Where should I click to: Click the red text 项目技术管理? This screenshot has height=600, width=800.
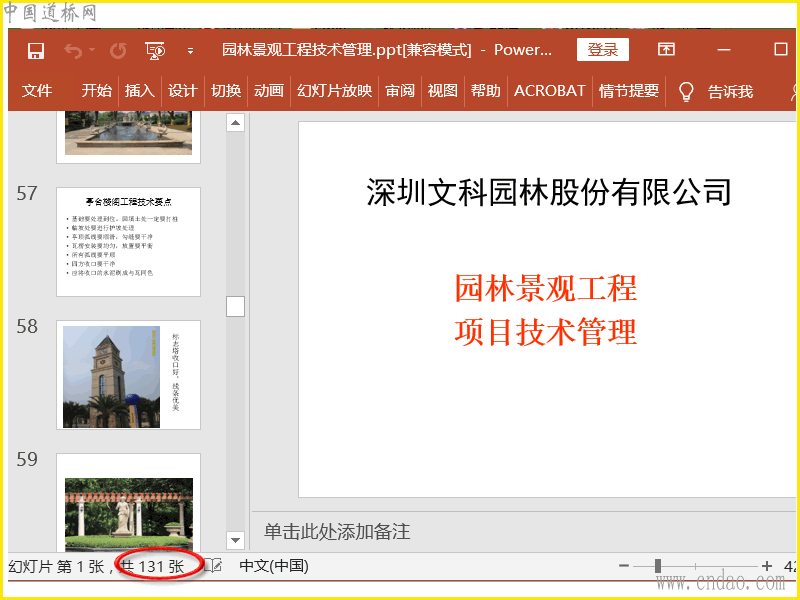pyautogui.click(x=546, y=332)
